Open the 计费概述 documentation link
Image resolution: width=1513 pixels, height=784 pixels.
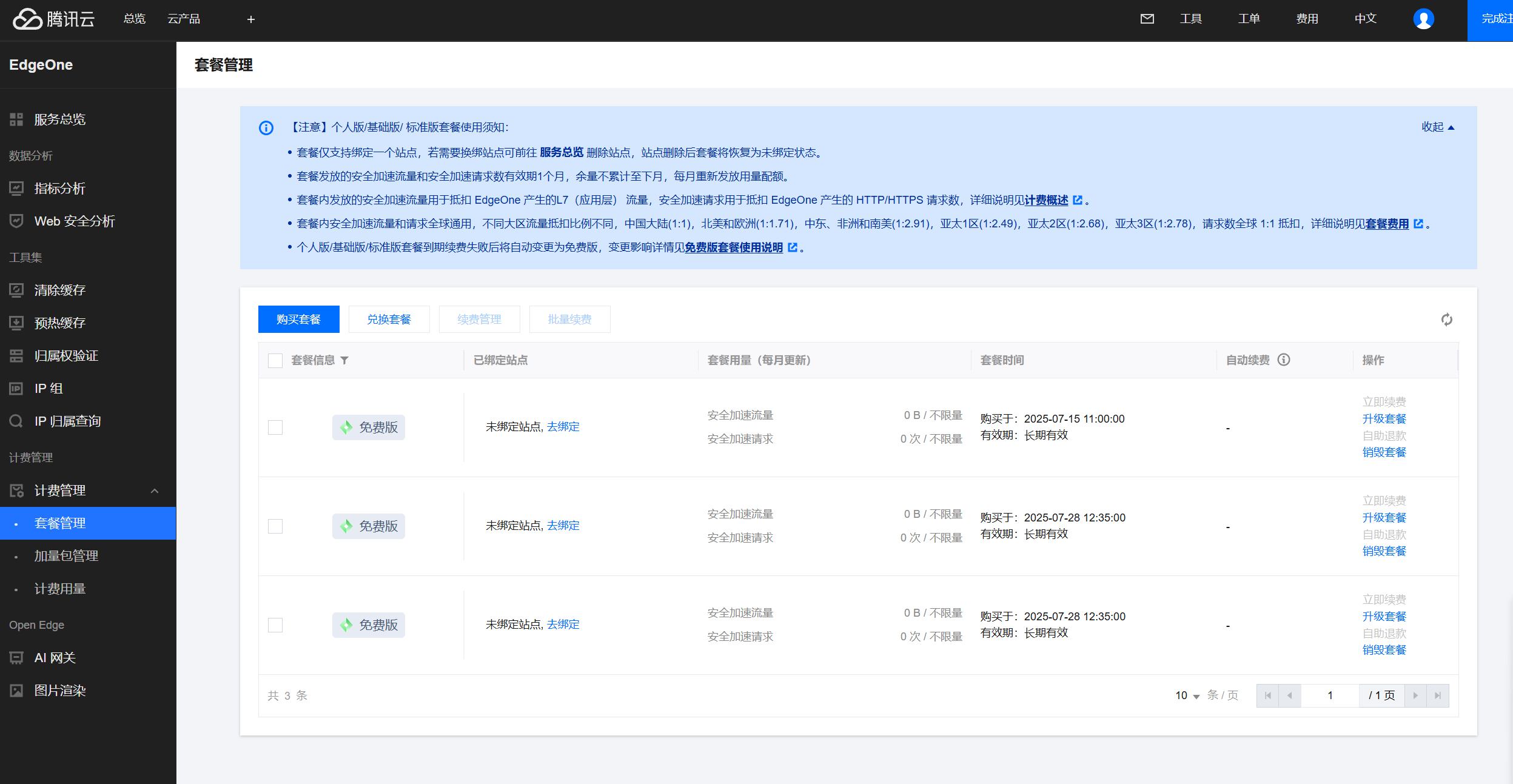coord(1046,200)
